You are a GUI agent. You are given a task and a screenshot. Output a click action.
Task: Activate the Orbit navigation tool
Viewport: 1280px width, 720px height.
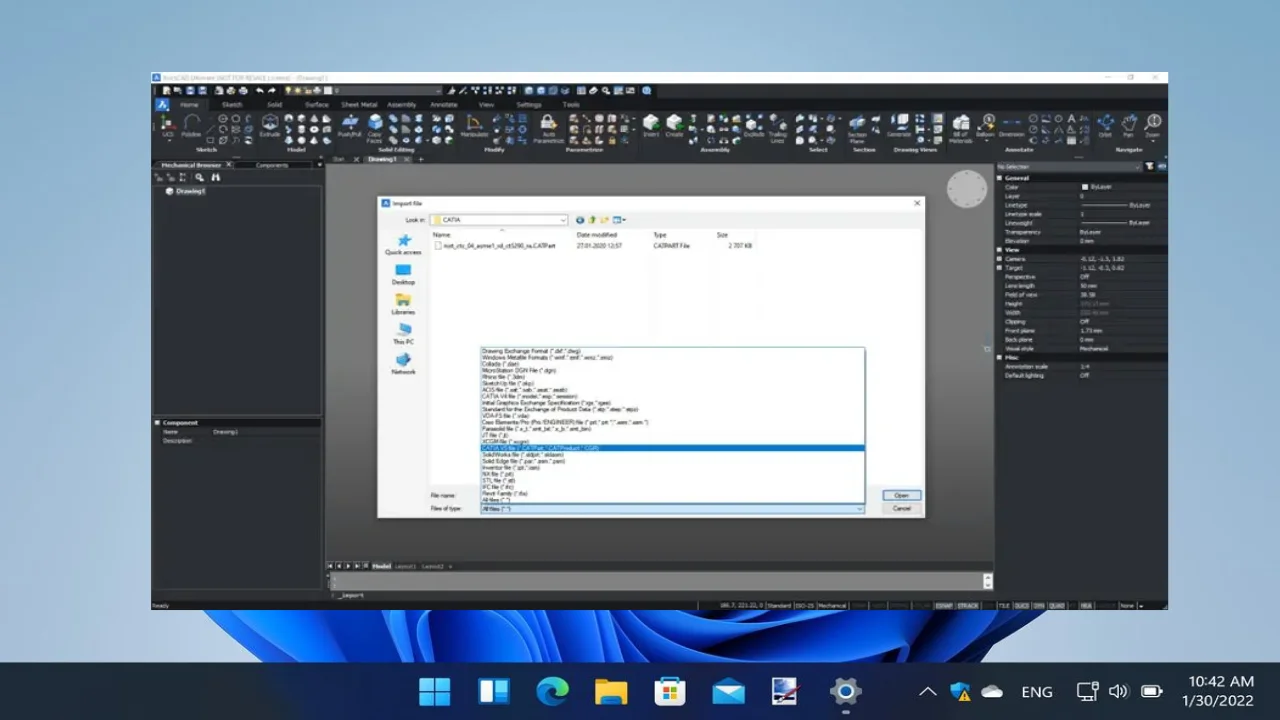coord(1105,126)
